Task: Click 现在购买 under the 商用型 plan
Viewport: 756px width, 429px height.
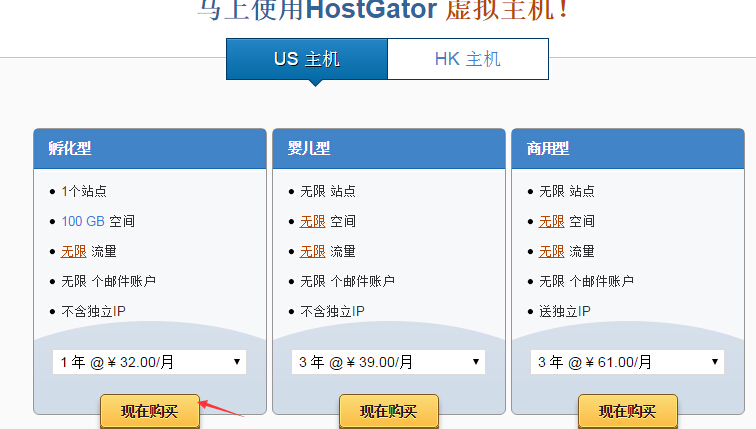Action: [x=628, y=411]
